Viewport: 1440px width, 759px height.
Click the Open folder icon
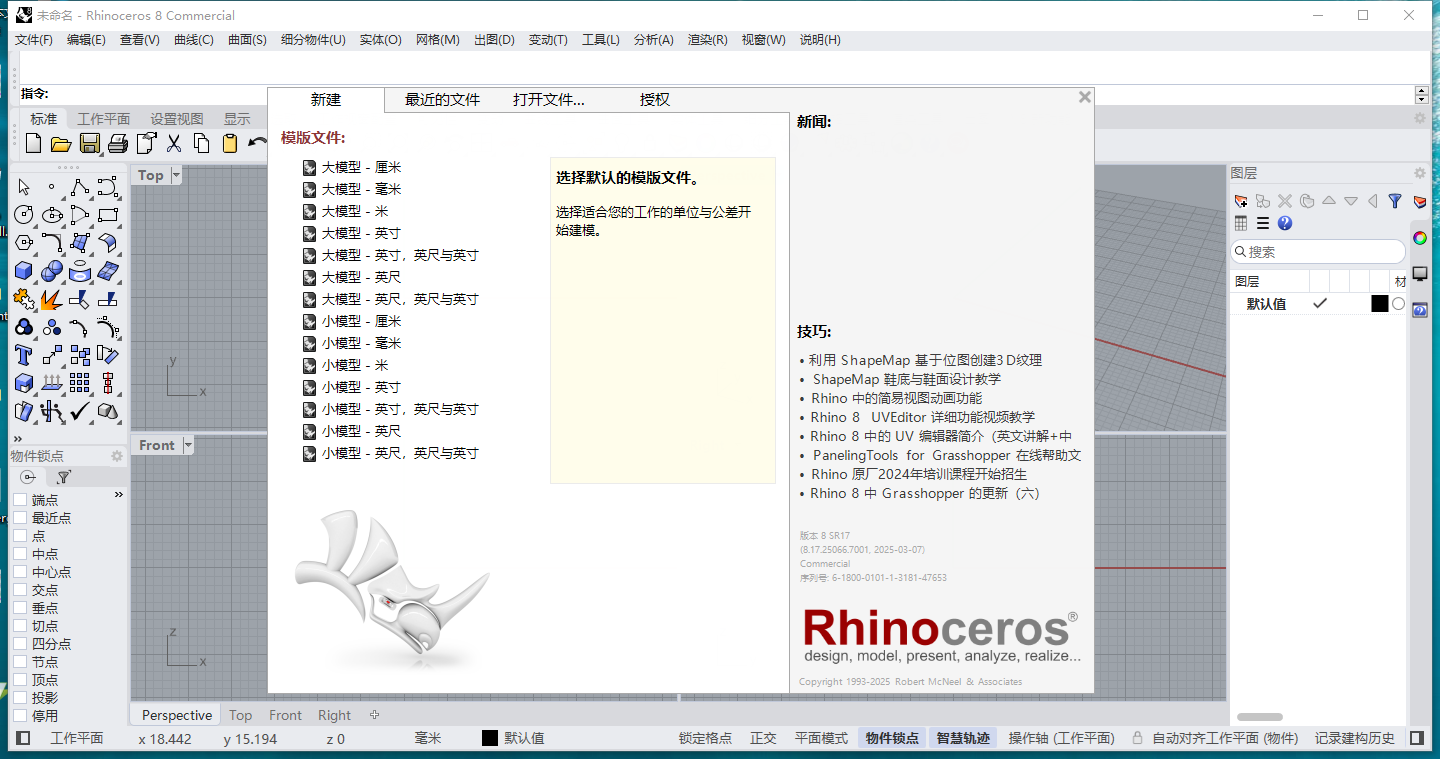pos(61,143)
